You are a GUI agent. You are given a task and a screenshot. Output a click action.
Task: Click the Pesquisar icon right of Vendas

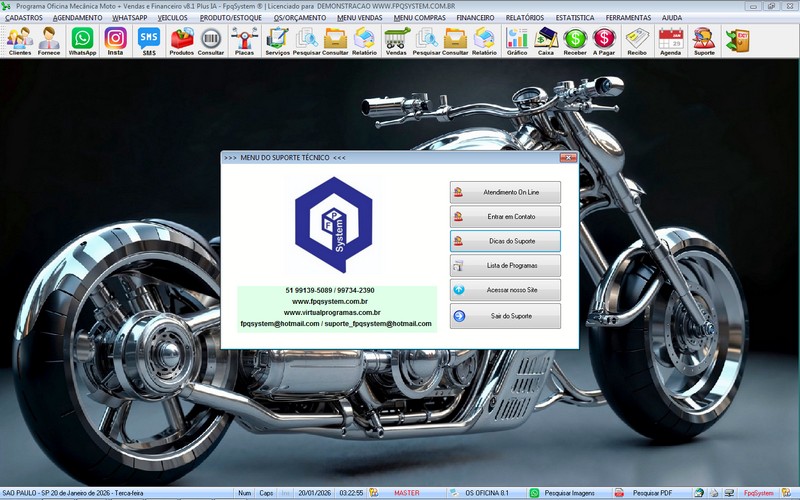pyautogui.click(x=427, y=41)
